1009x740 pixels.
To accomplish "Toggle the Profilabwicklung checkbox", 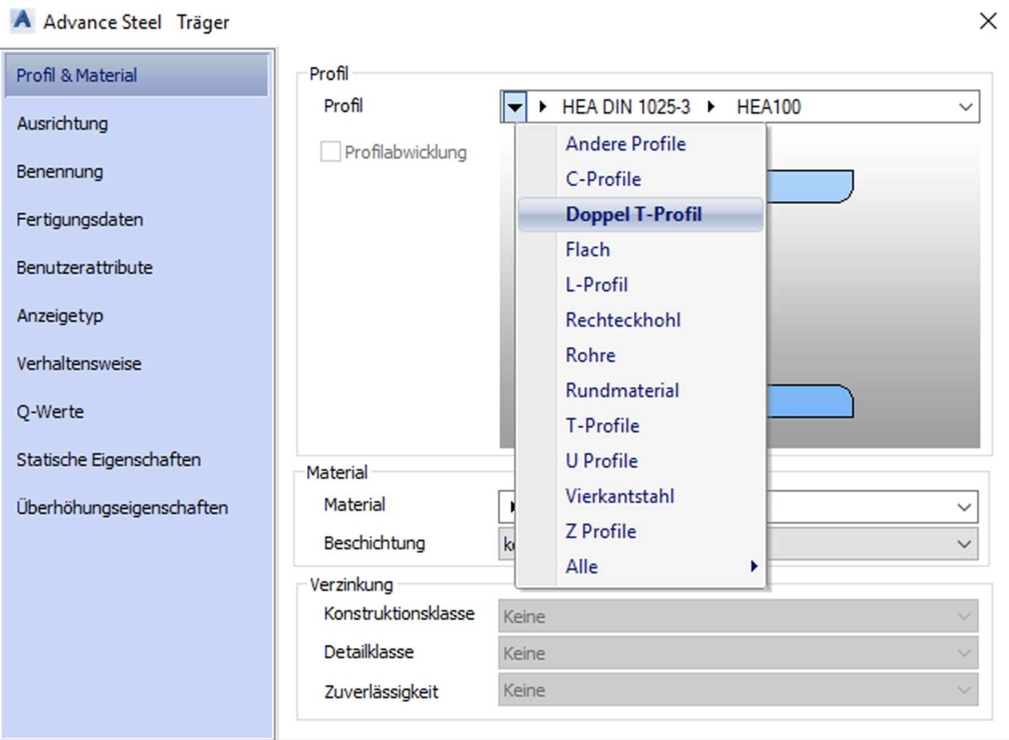I will tap(330, 153).
